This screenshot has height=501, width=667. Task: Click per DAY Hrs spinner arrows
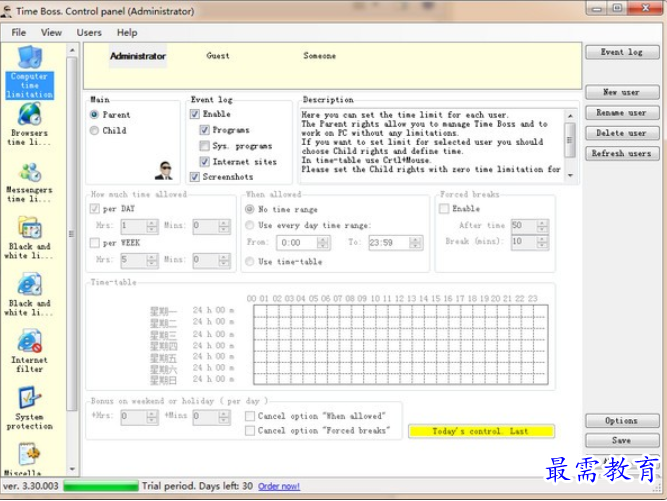pos(152,226)
